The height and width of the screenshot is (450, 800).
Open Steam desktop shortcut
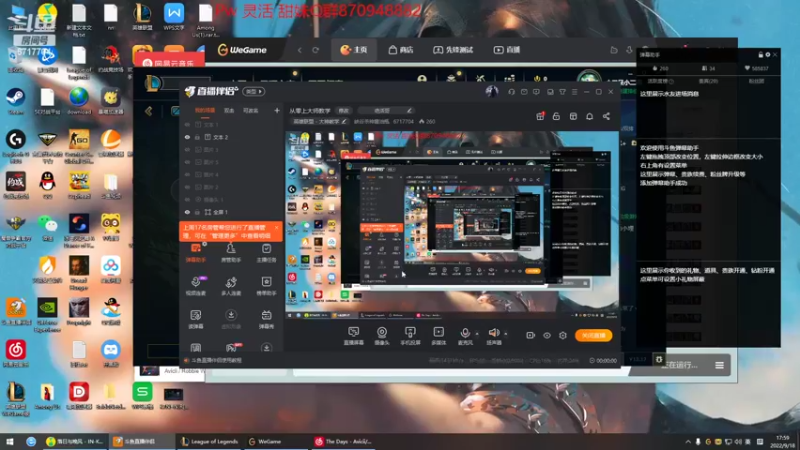coord(15,101)
